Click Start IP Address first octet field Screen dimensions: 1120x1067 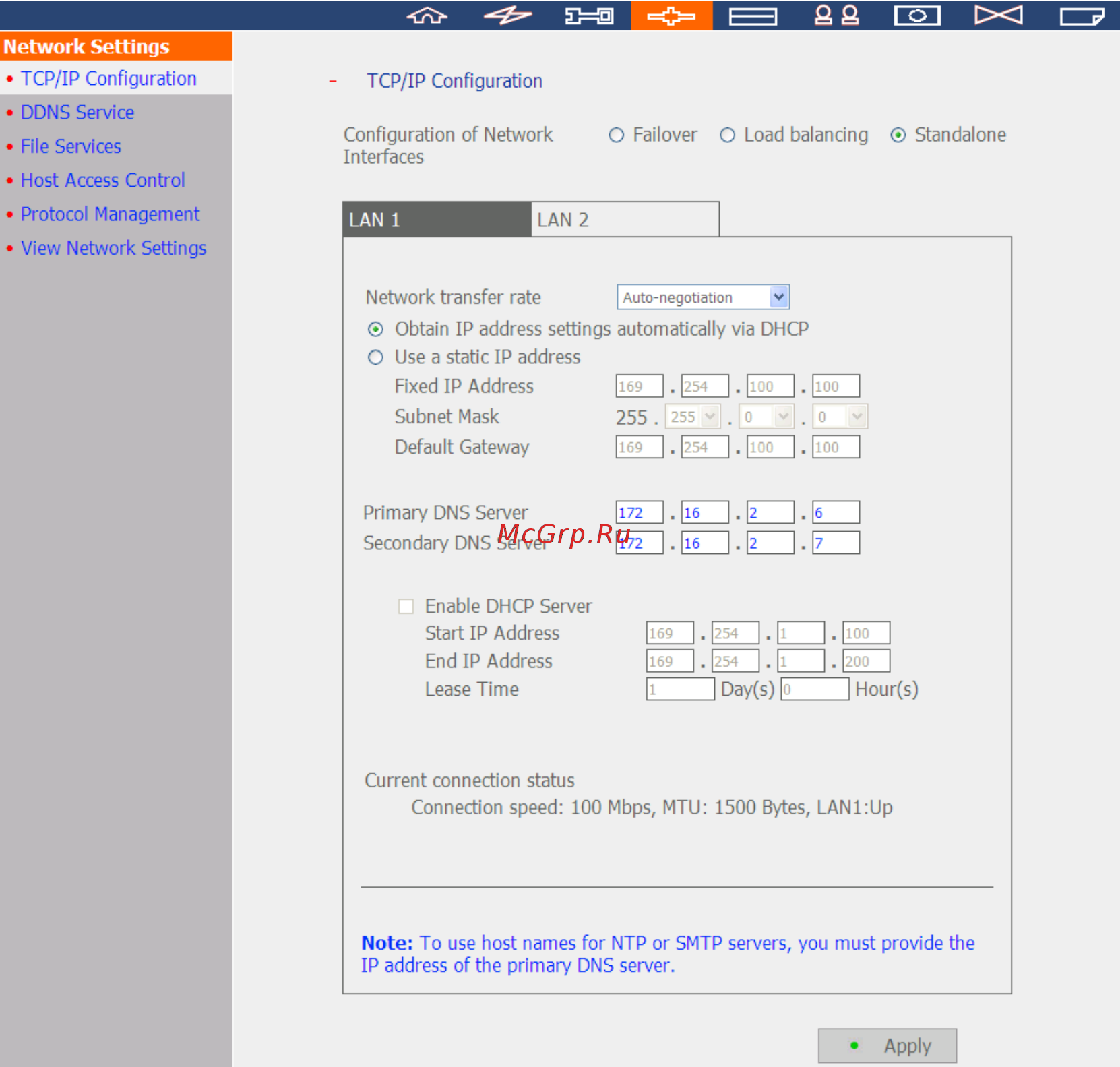[x=670, y=634]
